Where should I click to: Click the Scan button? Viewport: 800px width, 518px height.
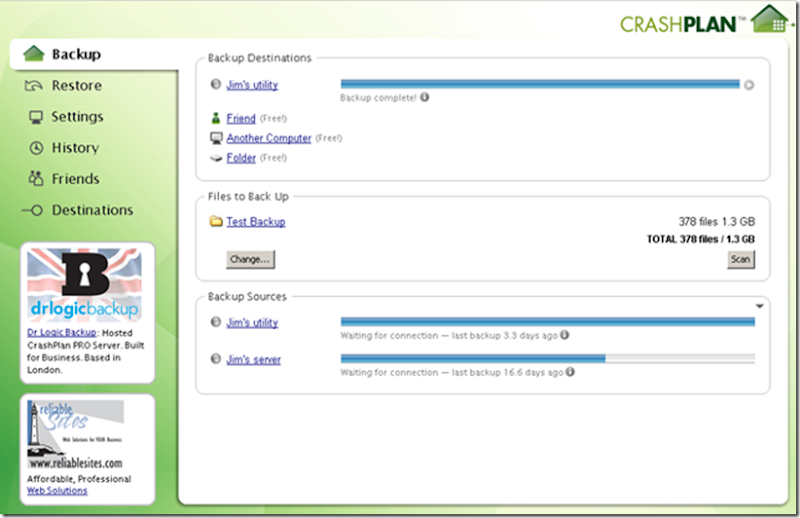tap(741, 259)
